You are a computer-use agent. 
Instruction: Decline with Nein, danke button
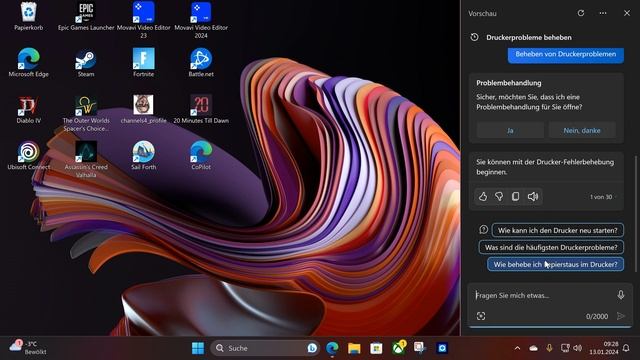coord(582,131)
